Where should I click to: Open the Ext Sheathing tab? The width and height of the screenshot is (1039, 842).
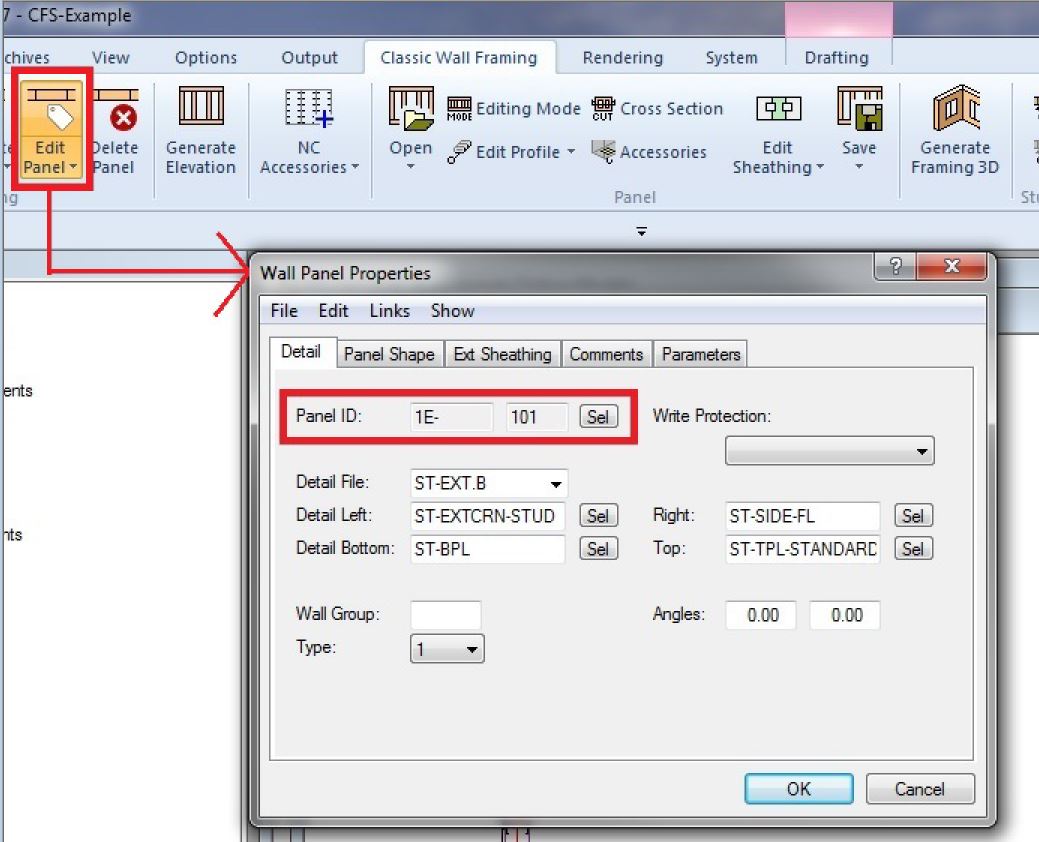(x=502, y=354)
